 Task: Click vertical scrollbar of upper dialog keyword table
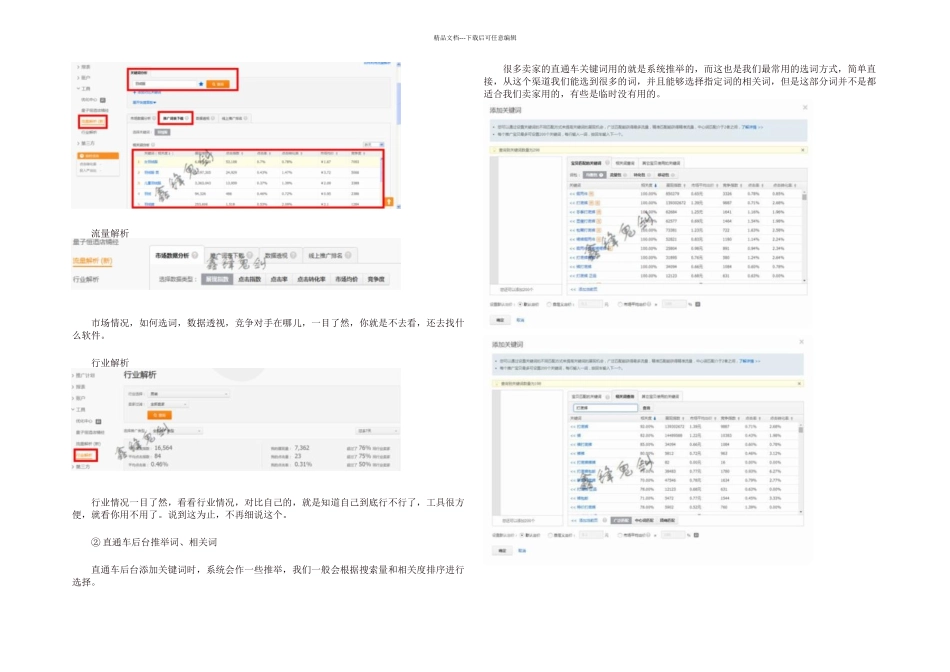[x=804, y=236]
